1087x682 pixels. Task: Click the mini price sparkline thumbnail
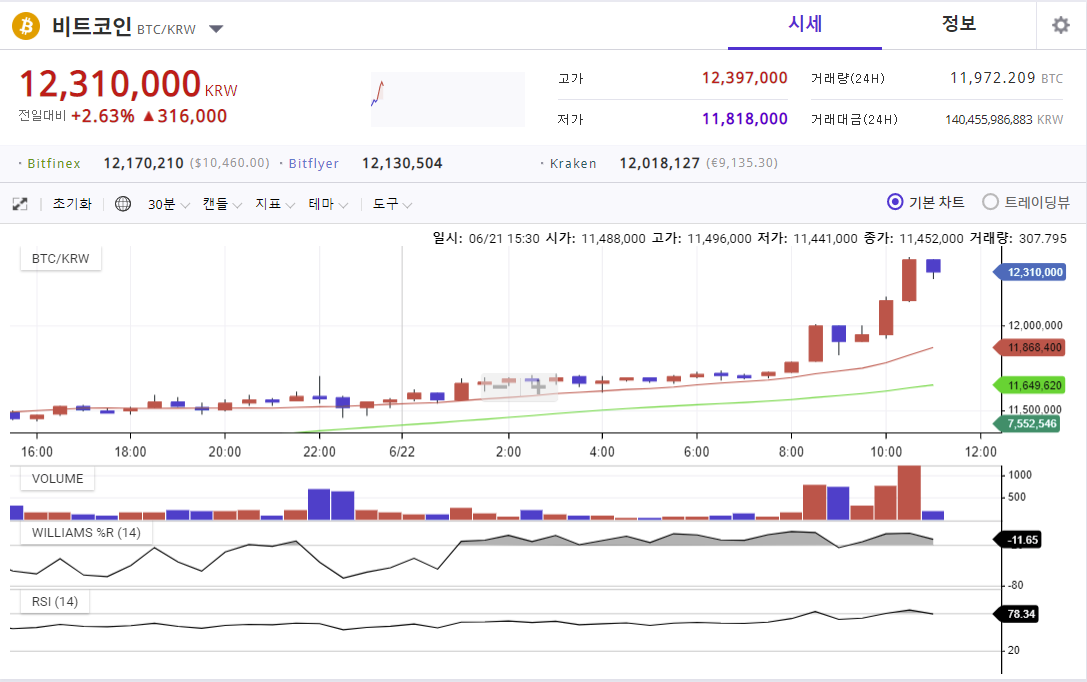point(448,99)
